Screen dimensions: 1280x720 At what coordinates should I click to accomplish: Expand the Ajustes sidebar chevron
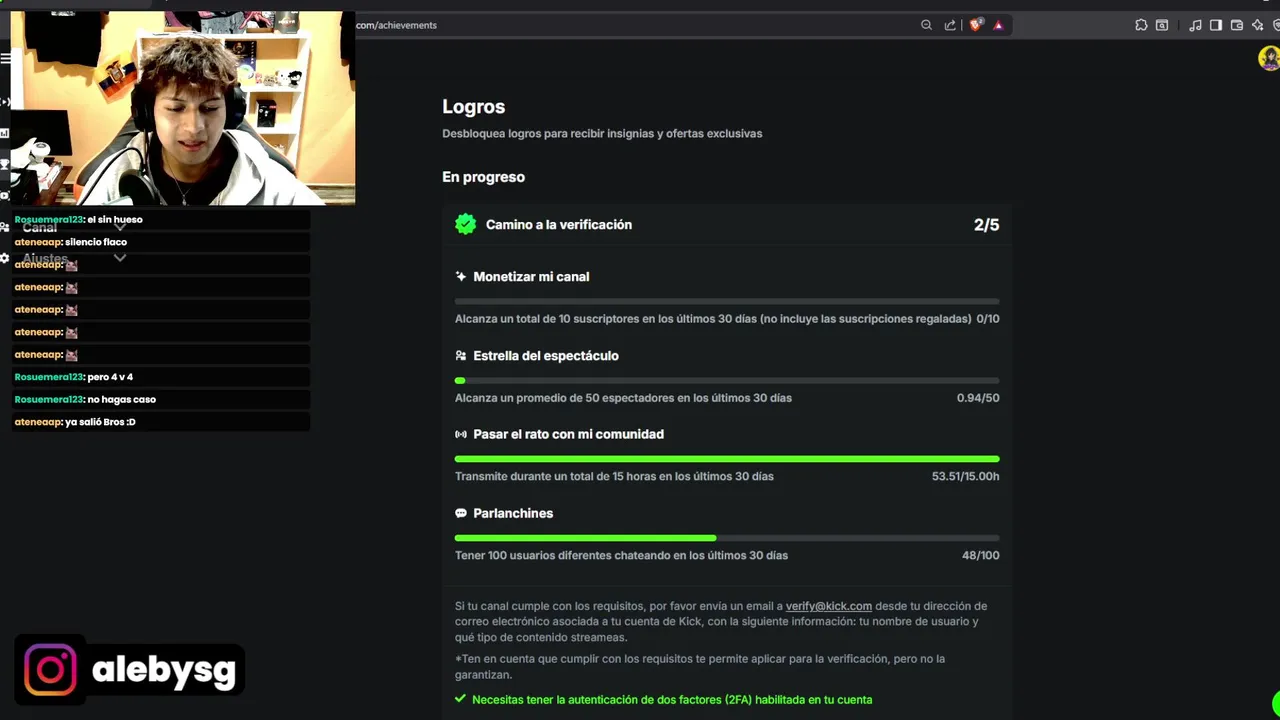tap(120, 258)
